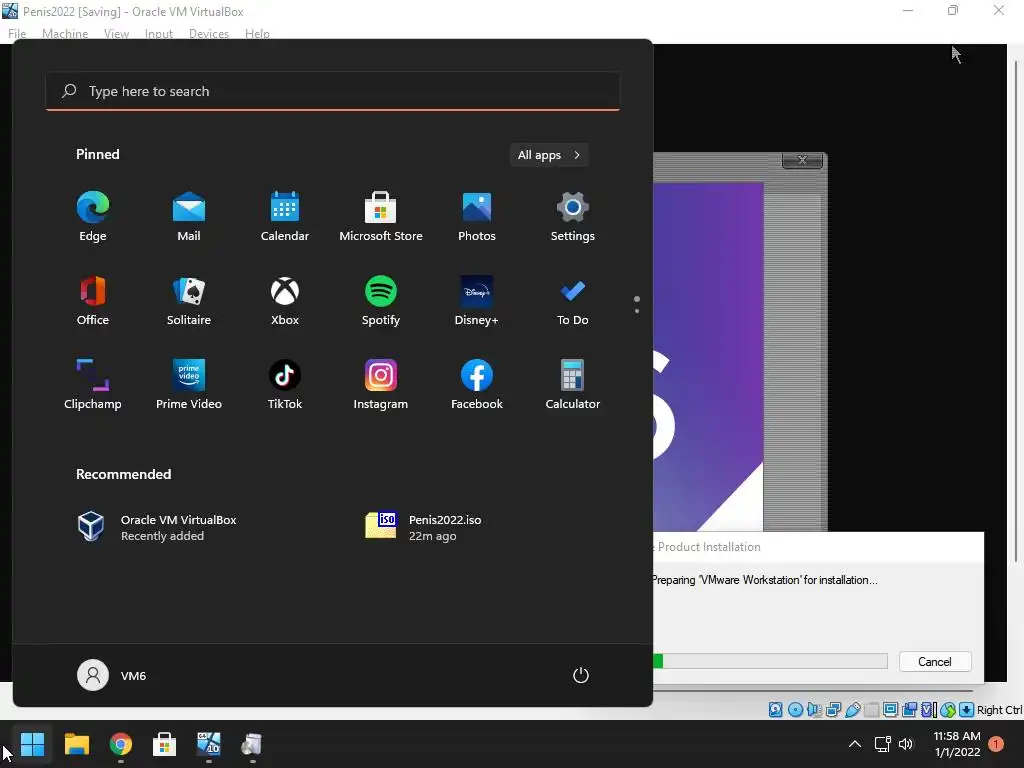Open the pinned Settings gear app
The height and width of the screenshot is (768, 1024).
coord(573,217)
